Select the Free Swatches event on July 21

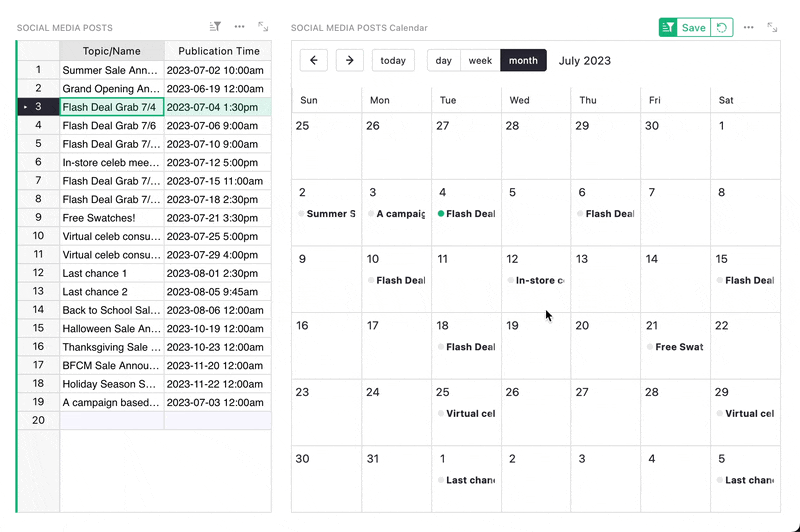(x=678, y=347)
